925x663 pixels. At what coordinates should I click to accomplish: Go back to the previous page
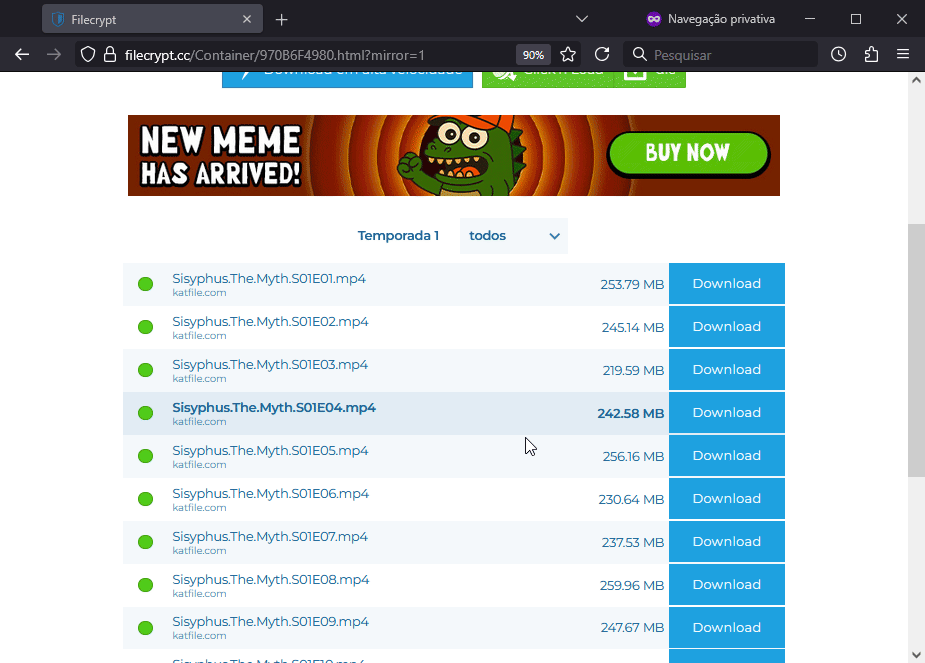click(x=22, y=55)
